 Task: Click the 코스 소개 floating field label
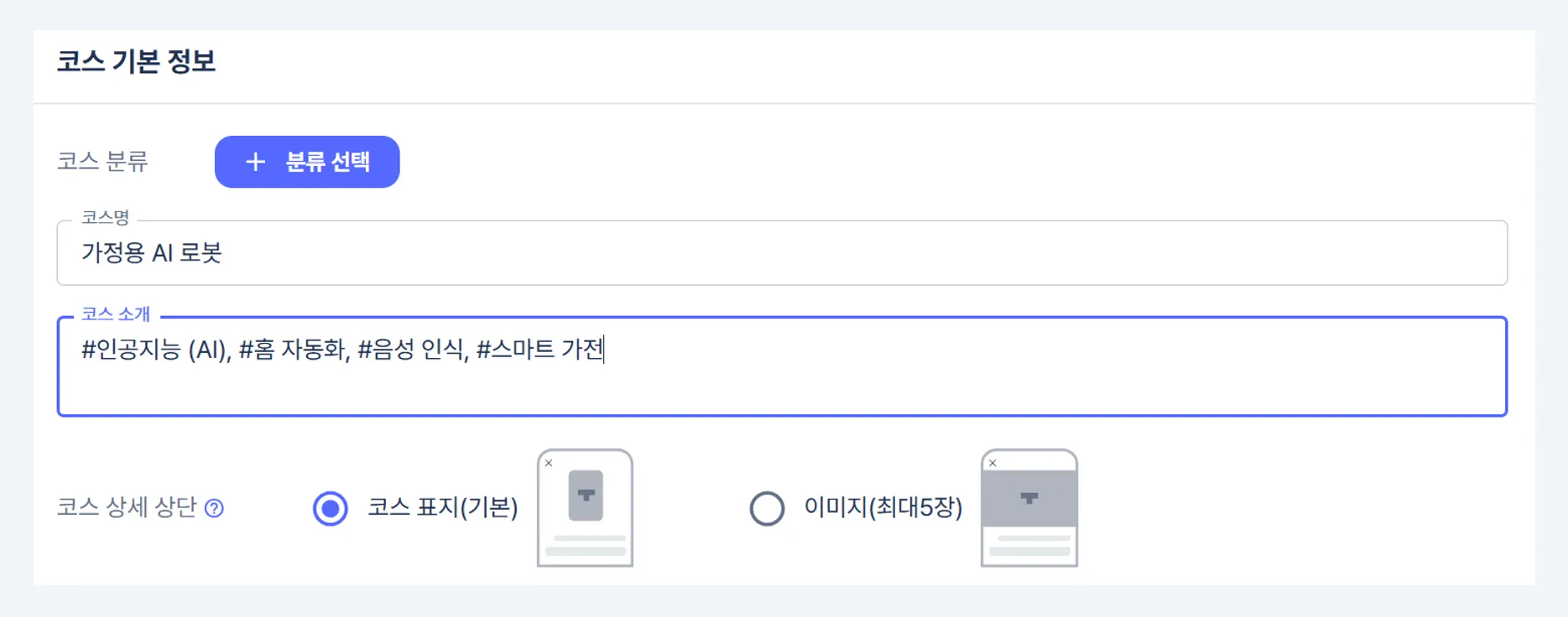tap(116, 314)
